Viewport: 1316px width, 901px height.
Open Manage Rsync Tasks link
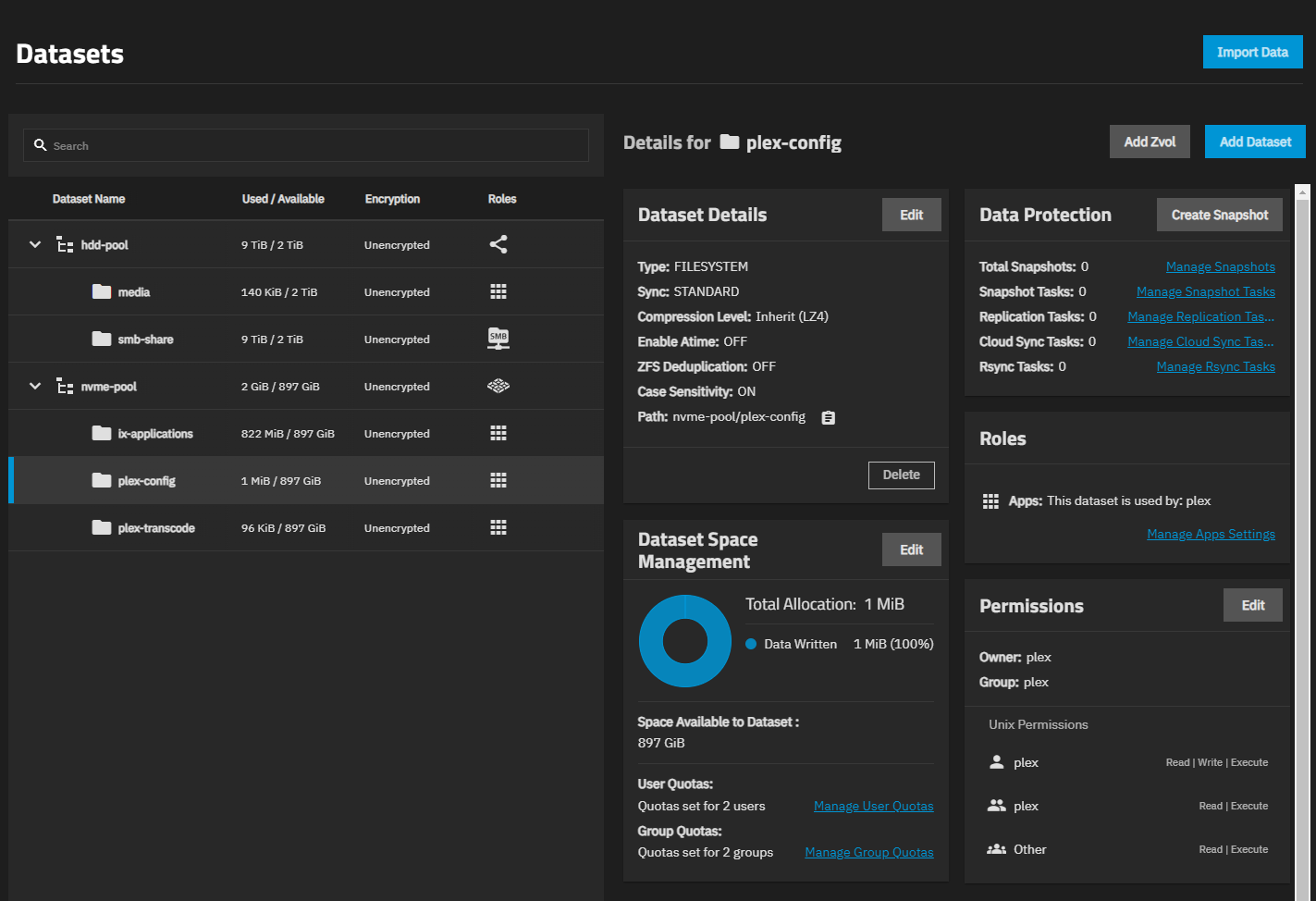click(x=1215, y=366)
